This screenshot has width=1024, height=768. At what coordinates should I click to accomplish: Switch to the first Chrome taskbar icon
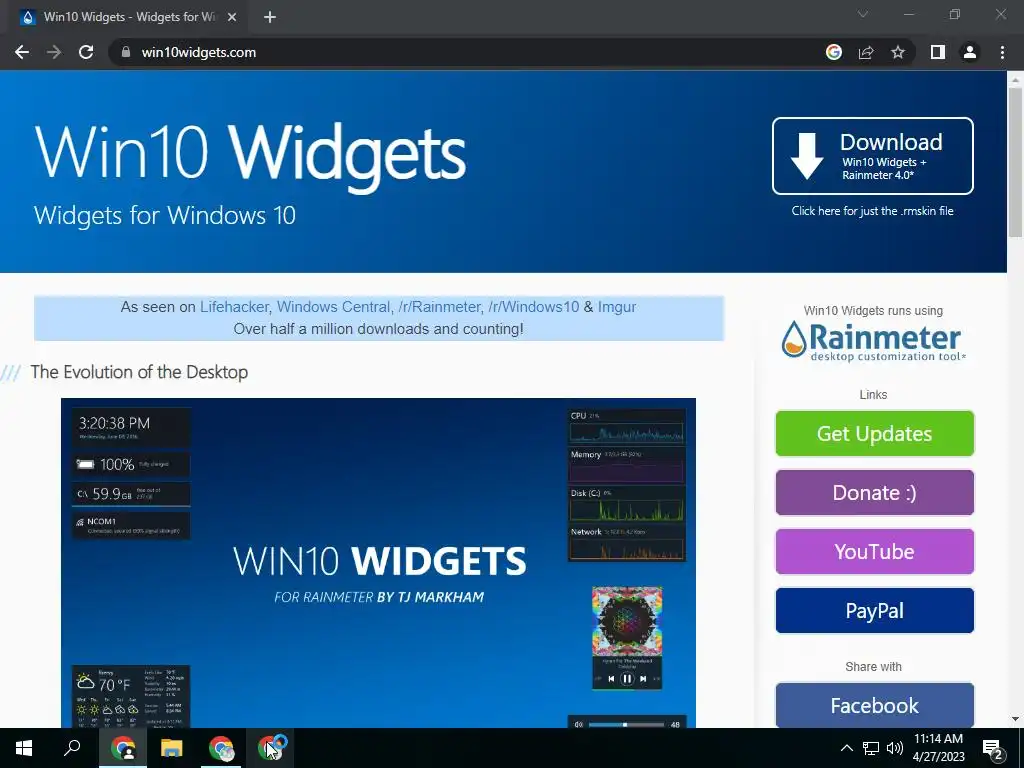(123, 748)
